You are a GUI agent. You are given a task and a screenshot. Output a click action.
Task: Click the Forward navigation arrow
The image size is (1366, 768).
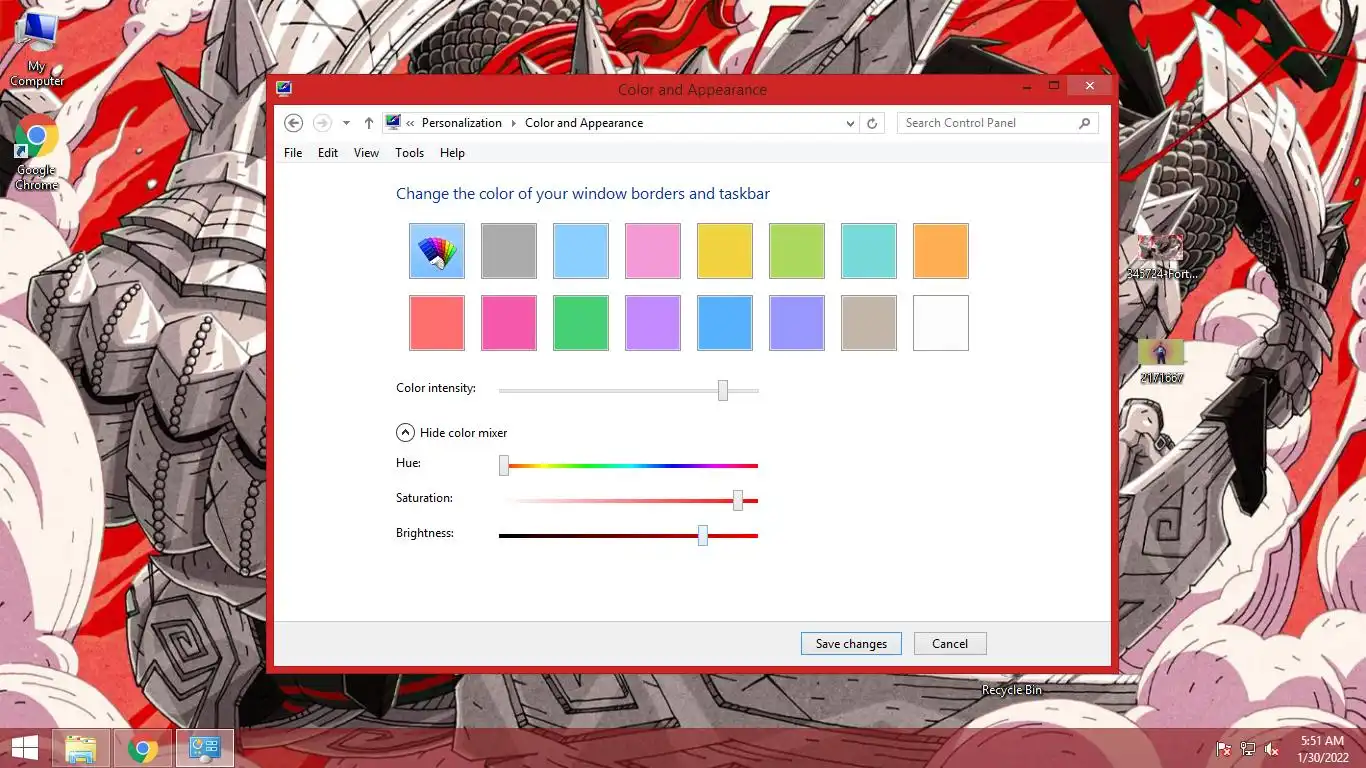[322, 123]
